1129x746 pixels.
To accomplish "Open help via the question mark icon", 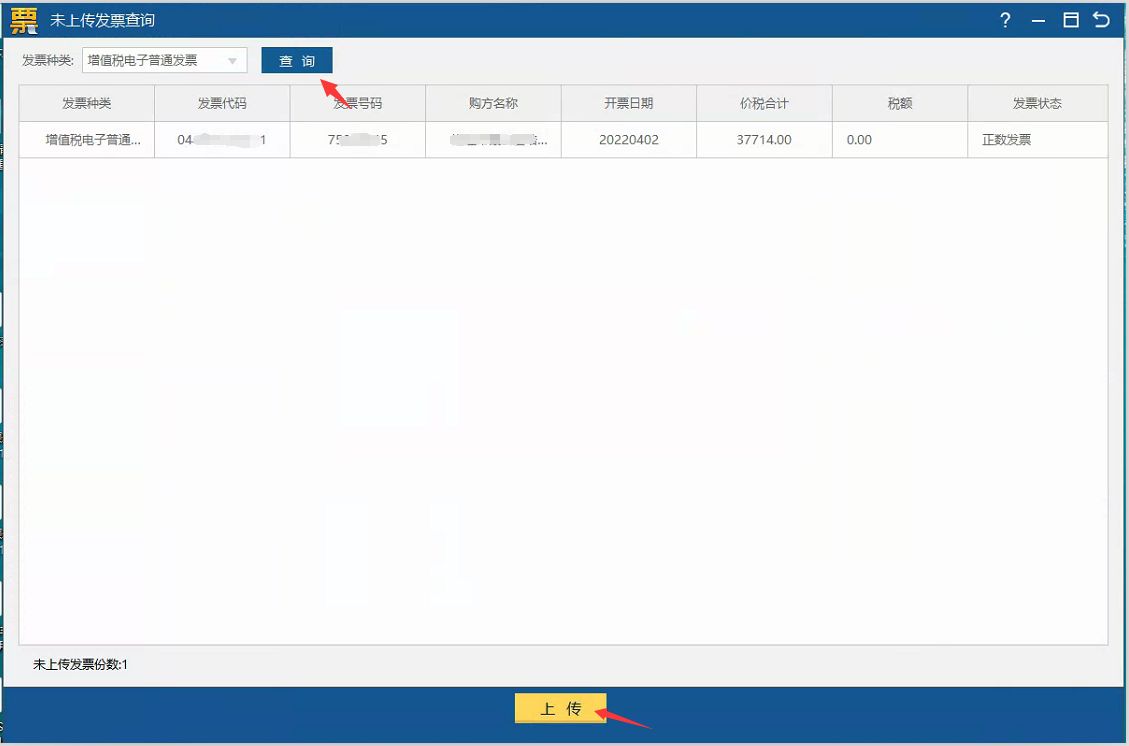I will point(1005,20).
